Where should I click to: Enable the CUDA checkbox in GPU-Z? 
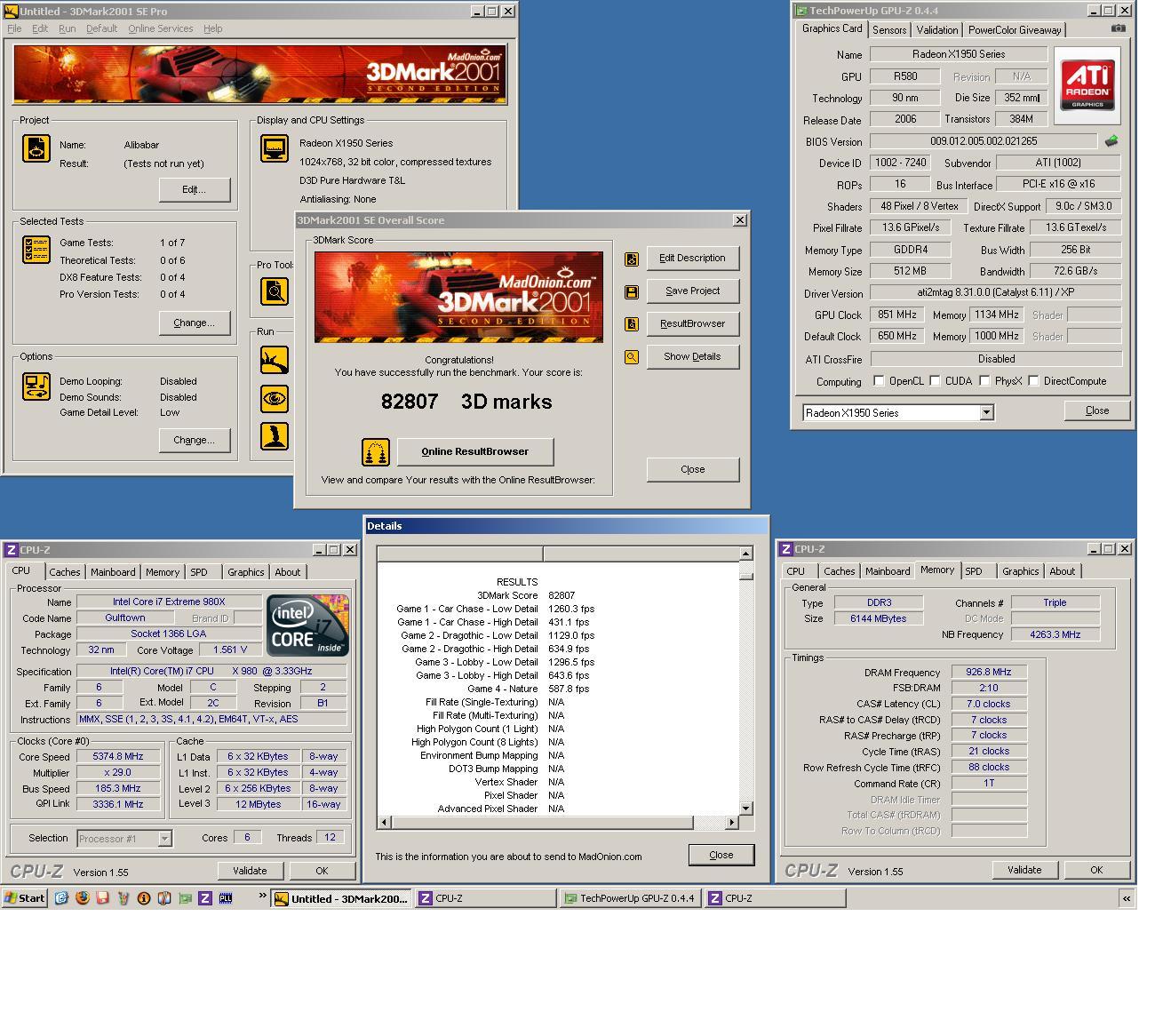[x=935, y=381]
